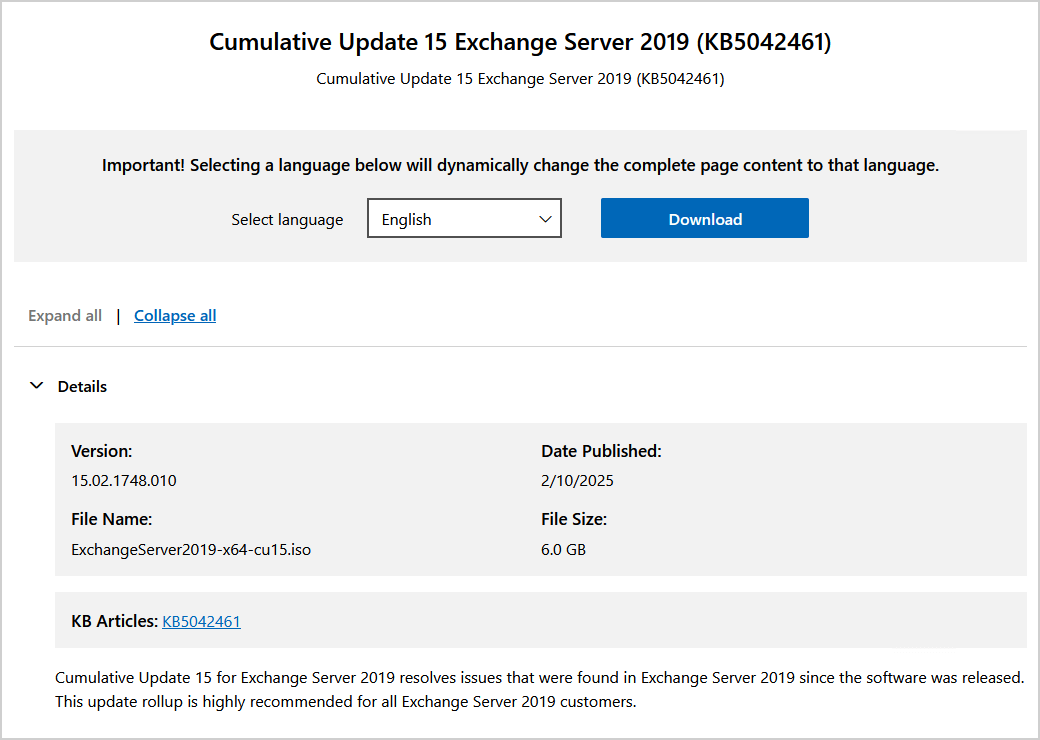This screenshot has width=1040, height=740.
Task: Click the bold Cumulative Update 15 page title
Action: [520, 42]
